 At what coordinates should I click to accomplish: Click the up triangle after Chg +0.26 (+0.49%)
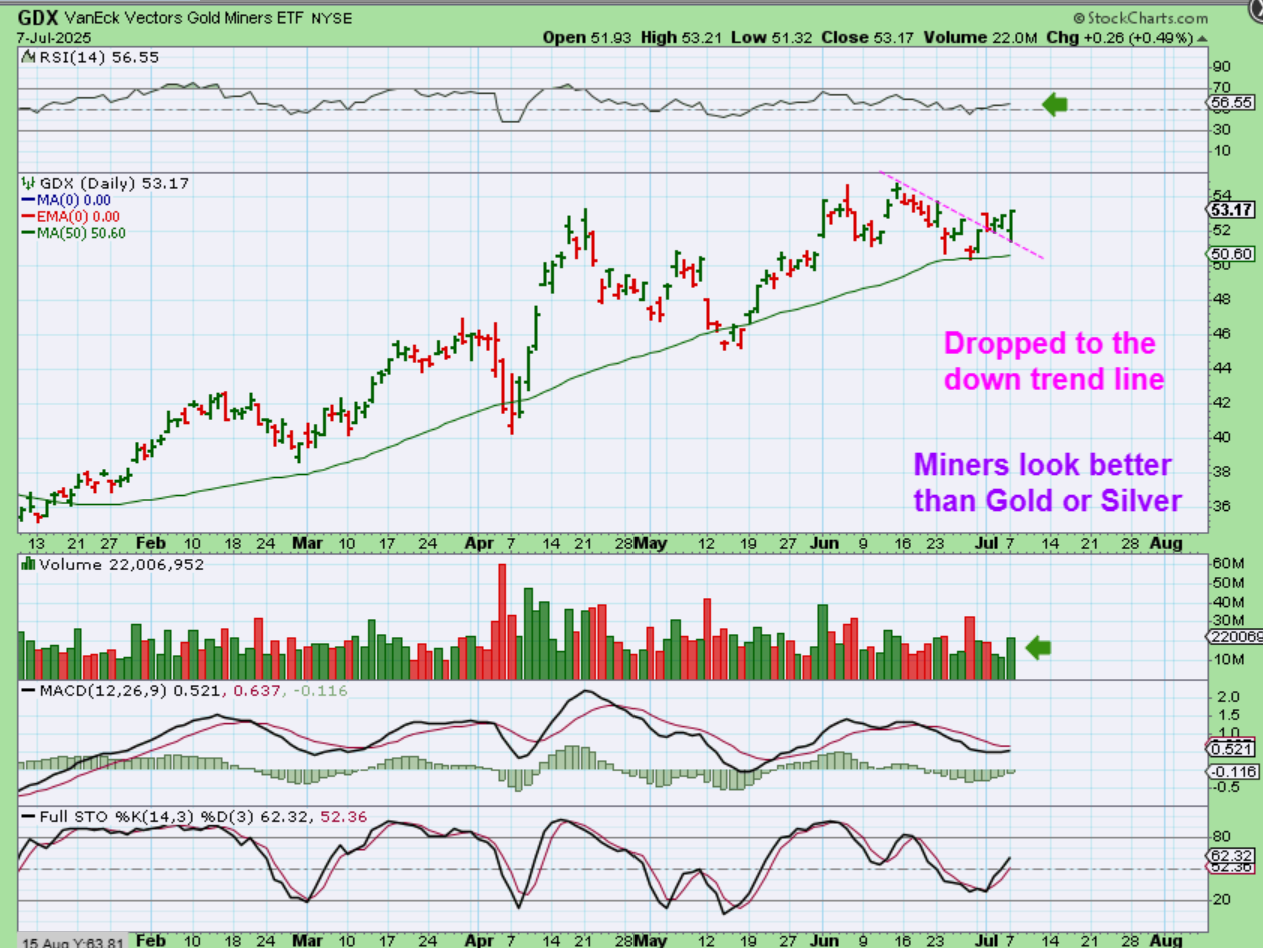point(1200,37)
